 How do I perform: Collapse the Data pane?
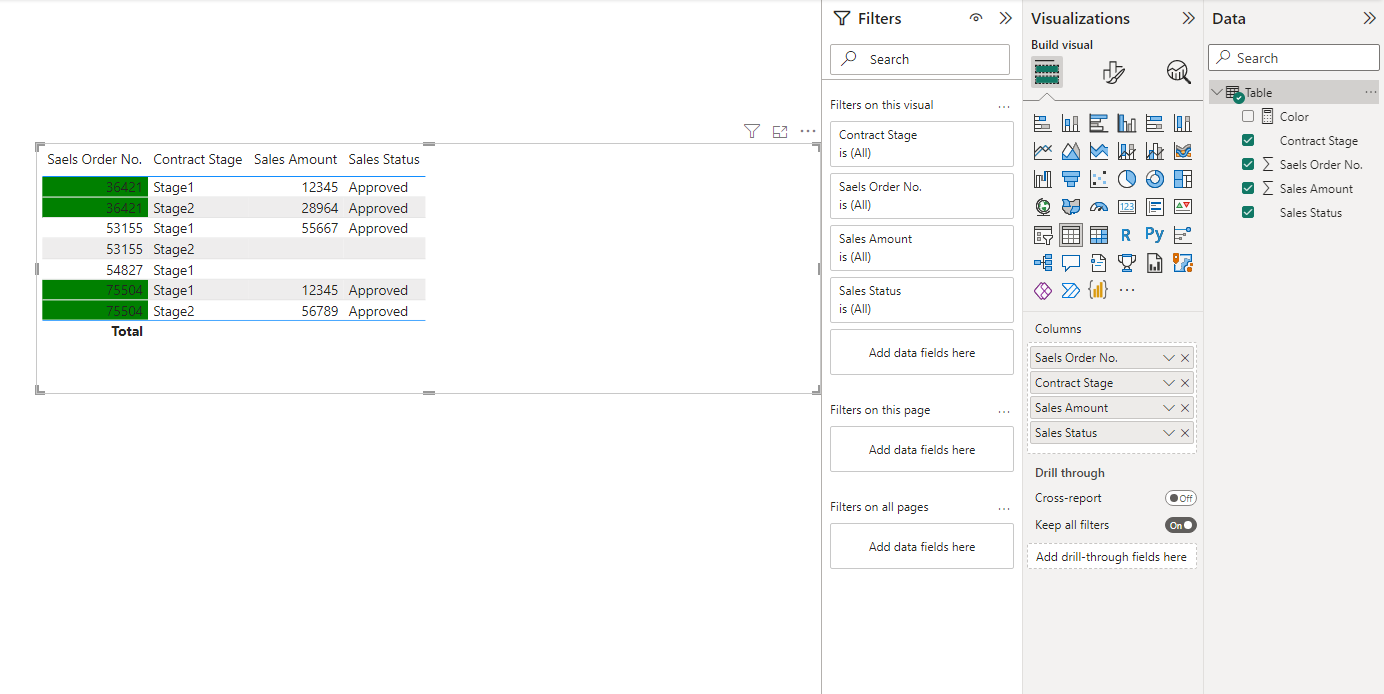(x=1369, y=18)
